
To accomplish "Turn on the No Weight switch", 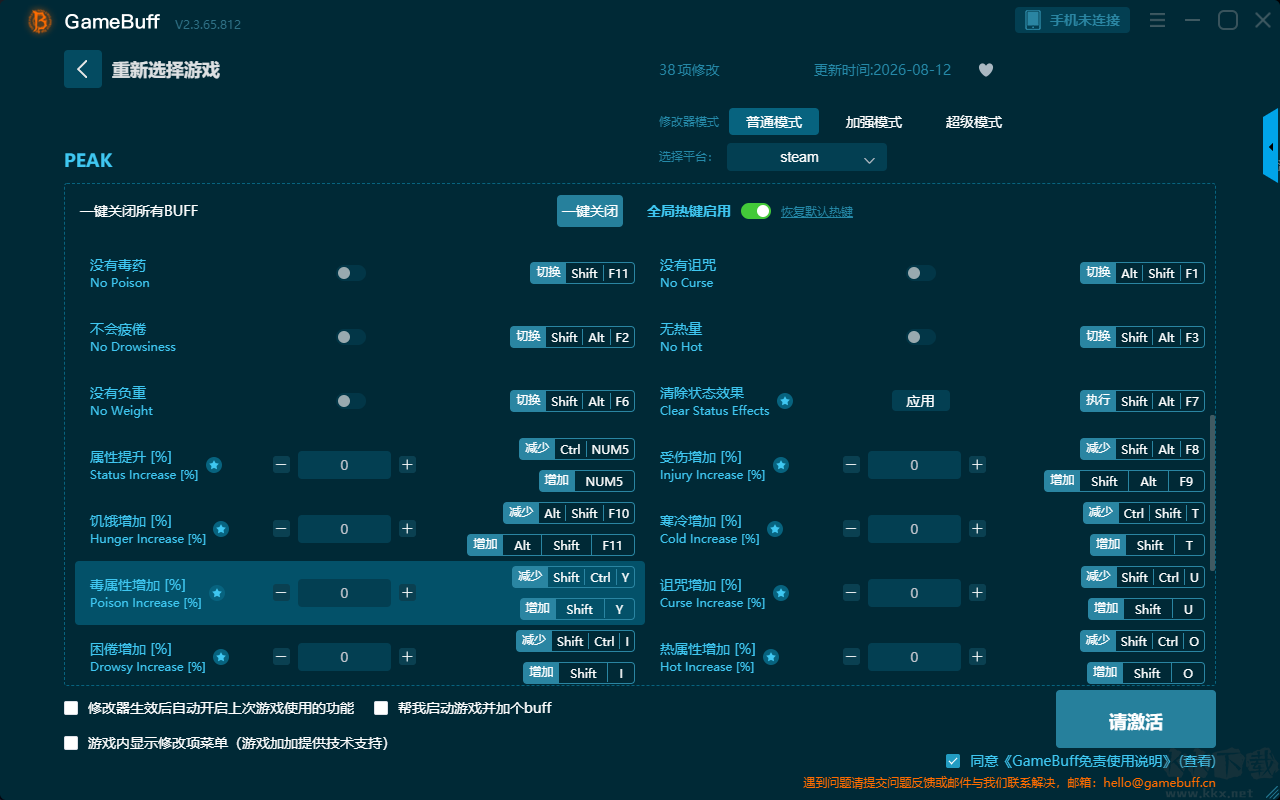I will pos(351,401).
